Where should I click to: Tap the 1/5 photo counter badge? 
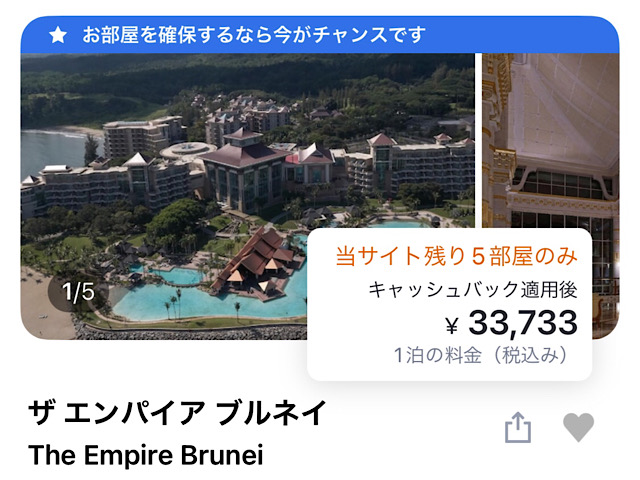[78, 291]
